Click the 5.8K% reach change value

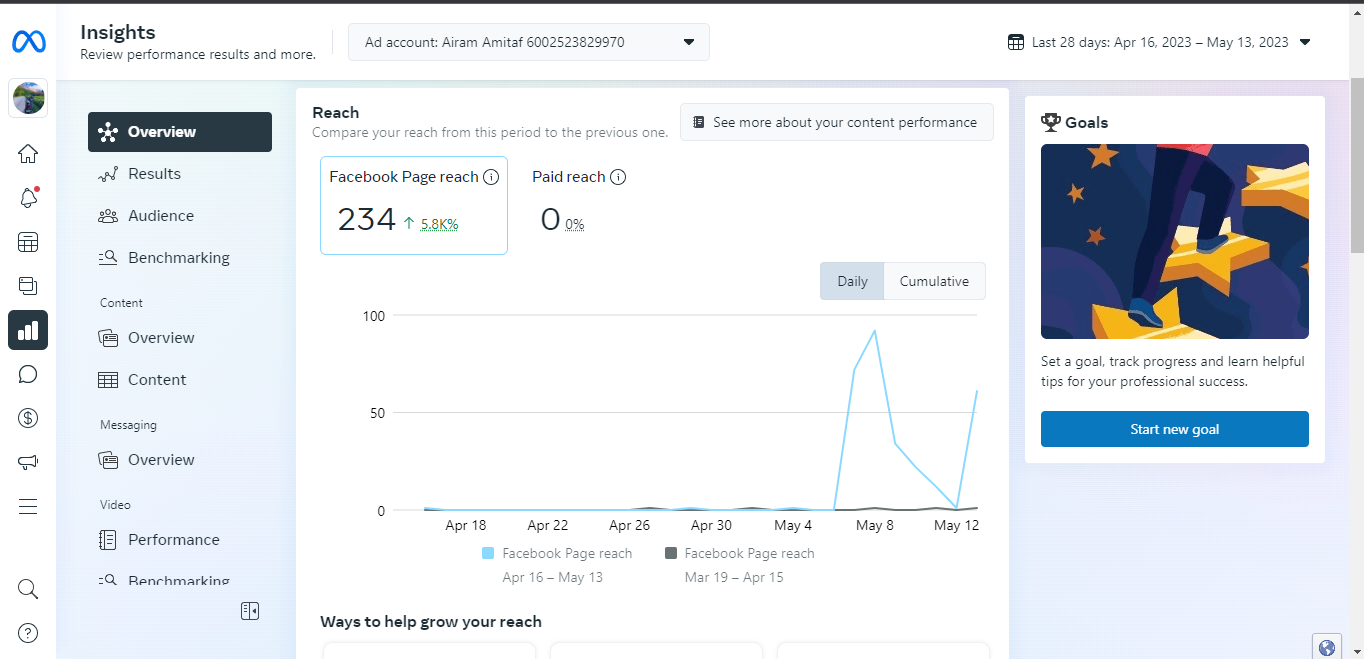(x=439, y=224)
